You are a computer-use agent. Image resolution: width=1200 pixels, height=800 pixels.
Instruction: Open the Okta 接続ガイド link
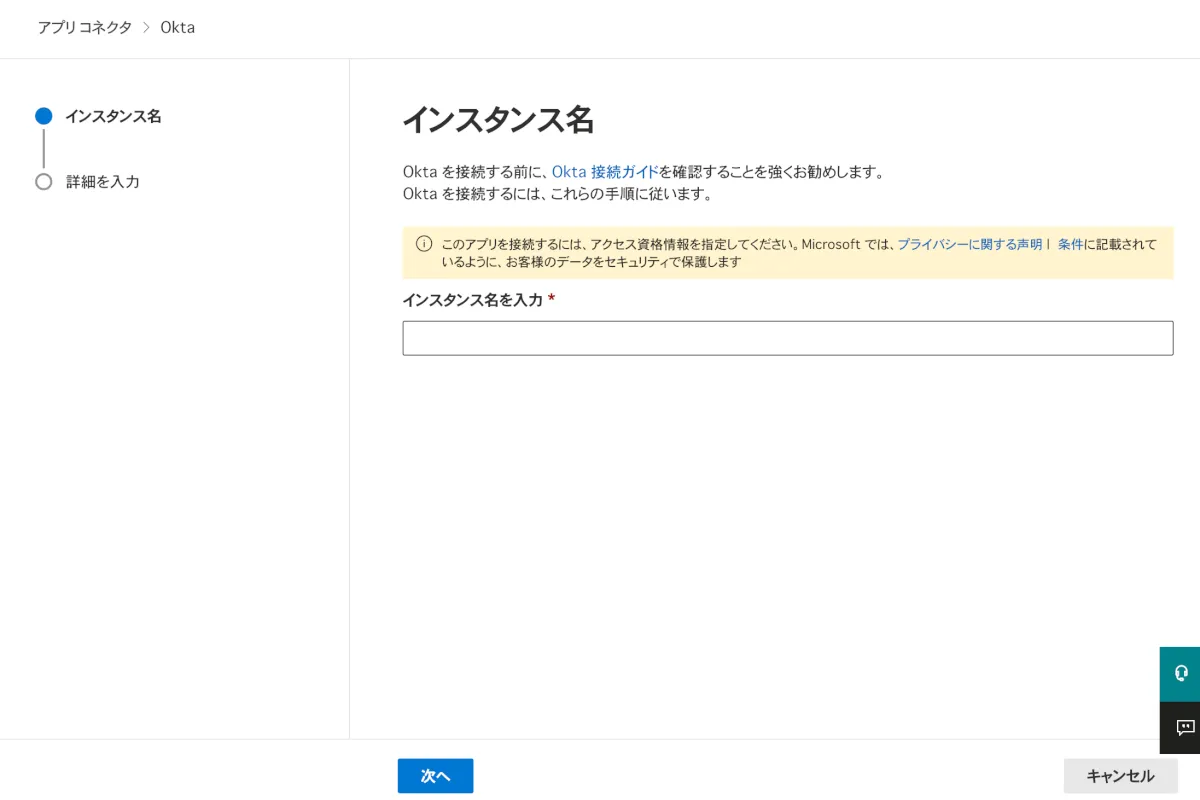click(x=605, y=172)
